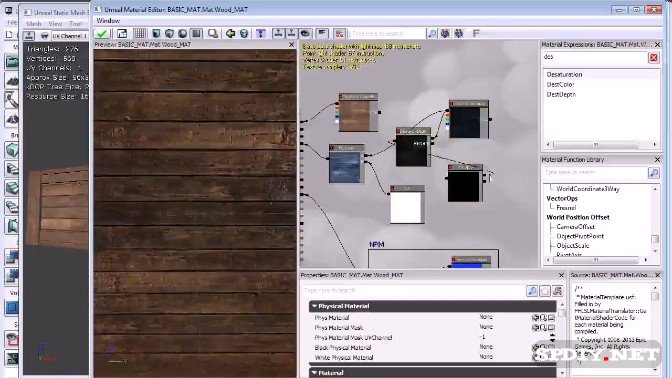672x378 pixels.
Task: Click the magnifier icon beside toolbar search
Action: (x=432, y=33)
